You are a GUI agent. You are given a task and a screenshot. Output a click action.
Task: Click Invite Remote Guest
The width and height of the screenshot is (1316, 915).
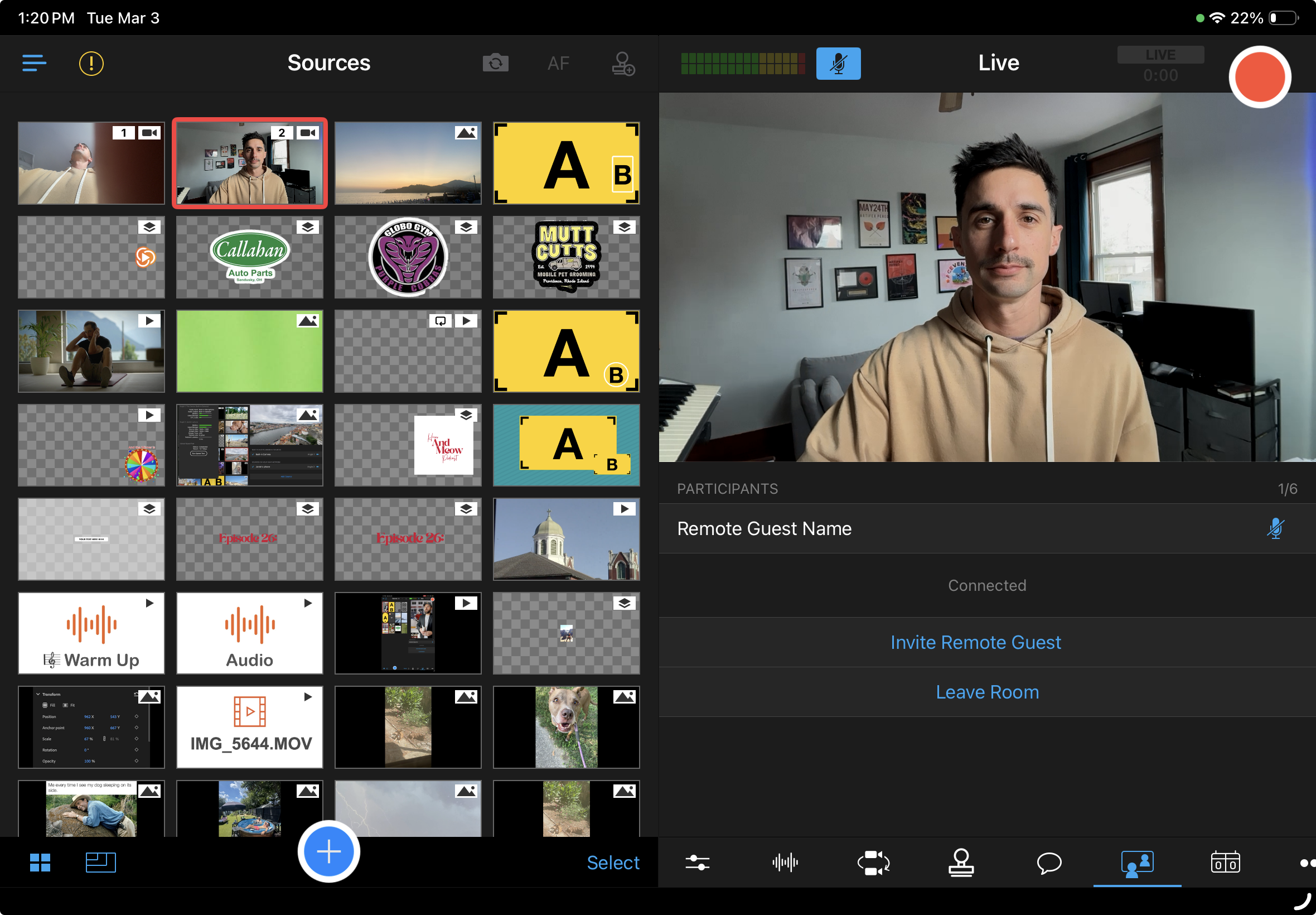coord(975,642)
